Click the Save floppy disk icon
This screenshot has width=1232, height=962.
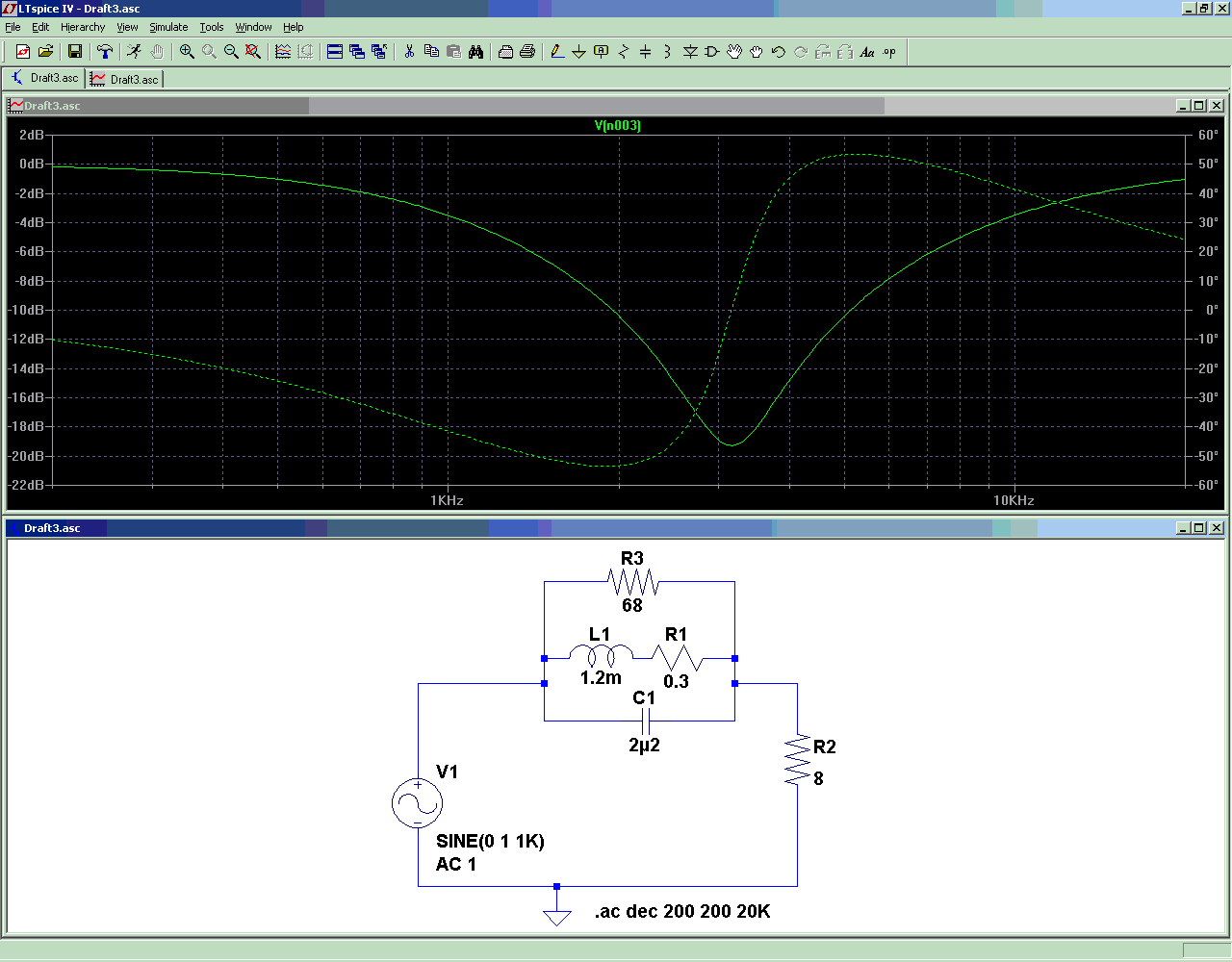coord(74,52)
